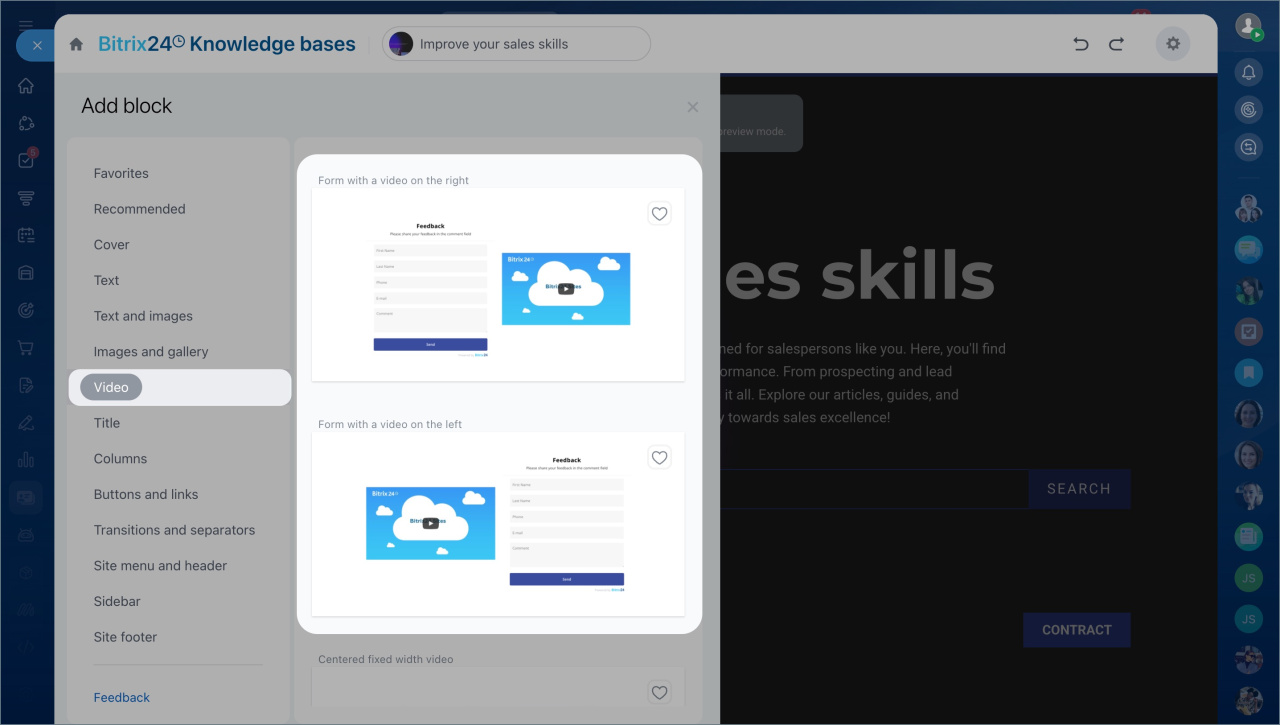Click the undo arrow icon
This screenshot has height=725, width=1280.
[x=1080, y=44]
